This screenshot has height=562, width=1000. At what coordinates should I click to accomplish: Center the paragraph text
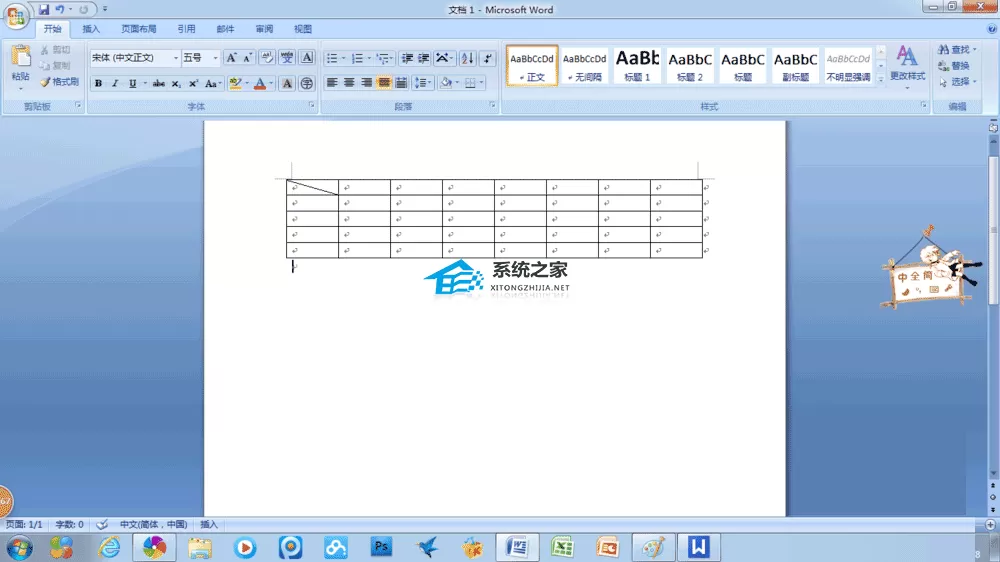point(349,83)
